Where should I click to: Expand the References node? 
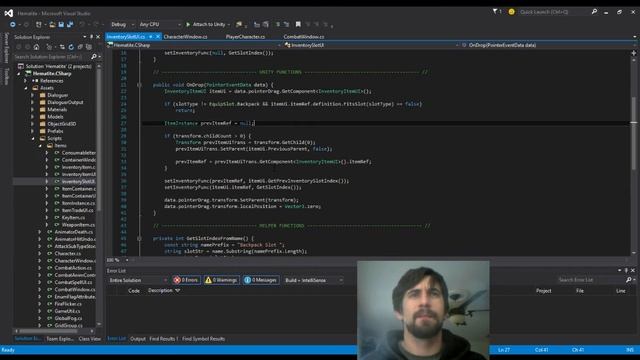[25, 81]
